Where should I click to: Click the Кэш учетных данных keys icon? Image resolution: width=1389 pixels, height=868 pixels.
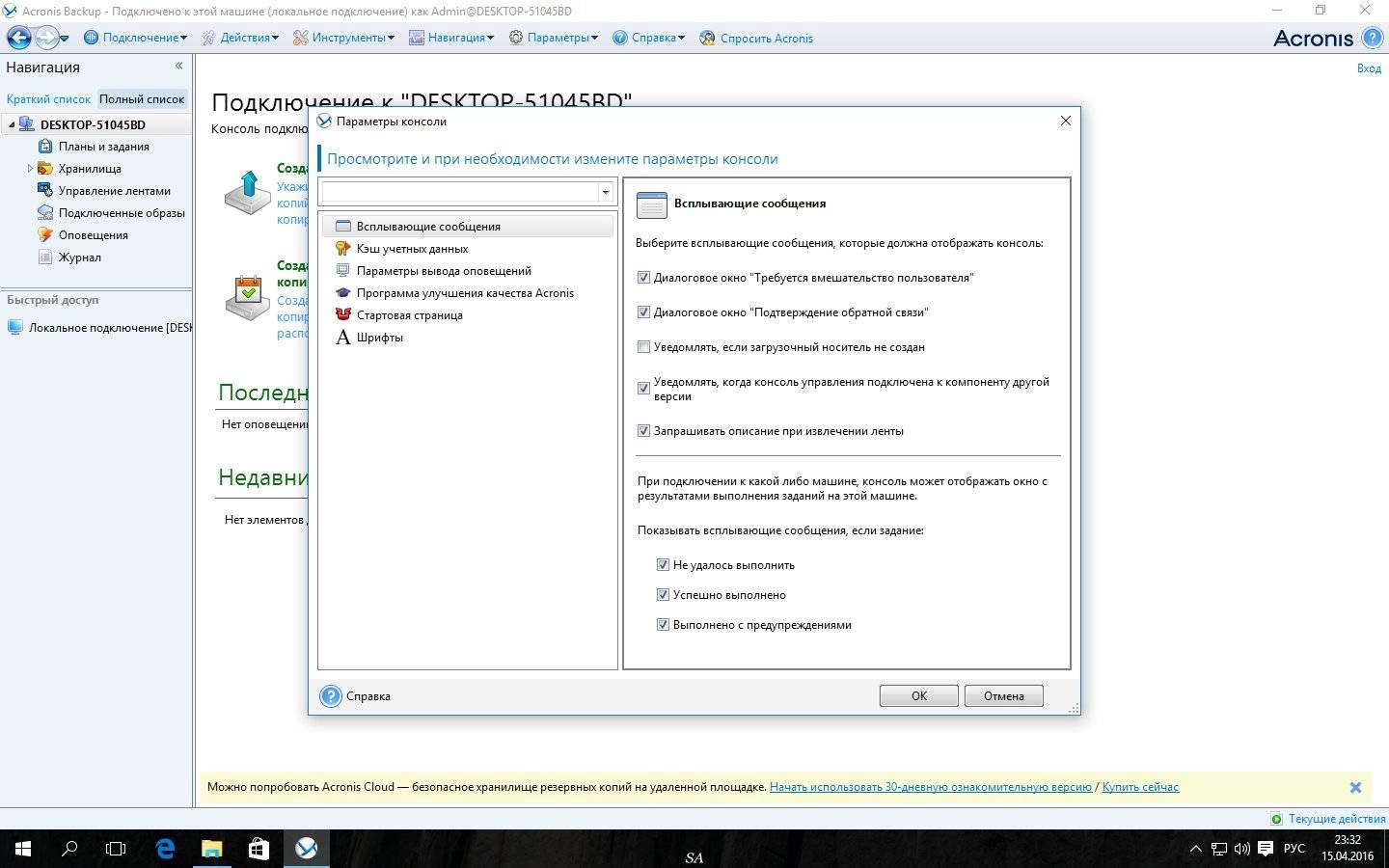[x=342, y=249]
